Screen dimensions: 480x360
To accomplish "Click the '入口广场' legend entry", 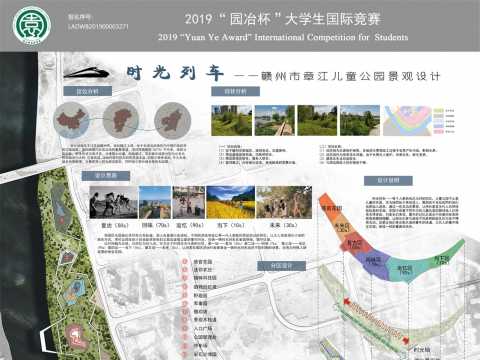I will pos(203,328).
